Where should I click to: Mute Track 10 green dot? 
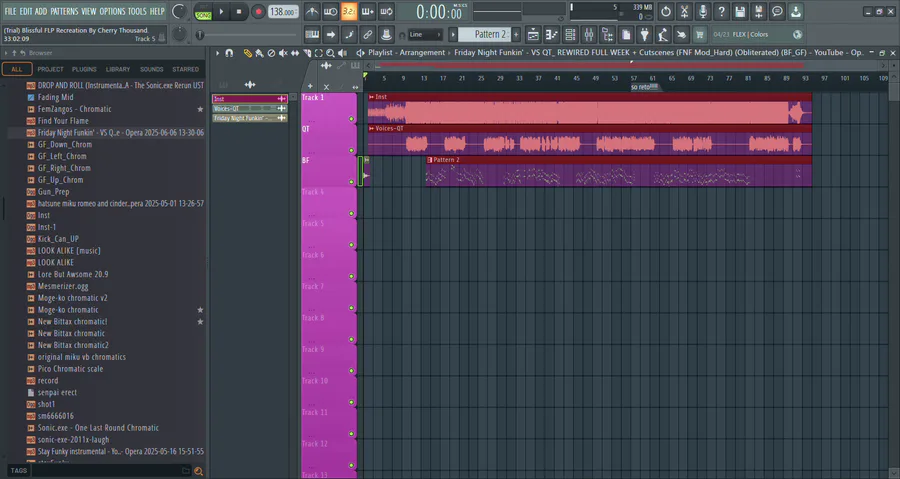pyautogui.click(x=351, y=403)
